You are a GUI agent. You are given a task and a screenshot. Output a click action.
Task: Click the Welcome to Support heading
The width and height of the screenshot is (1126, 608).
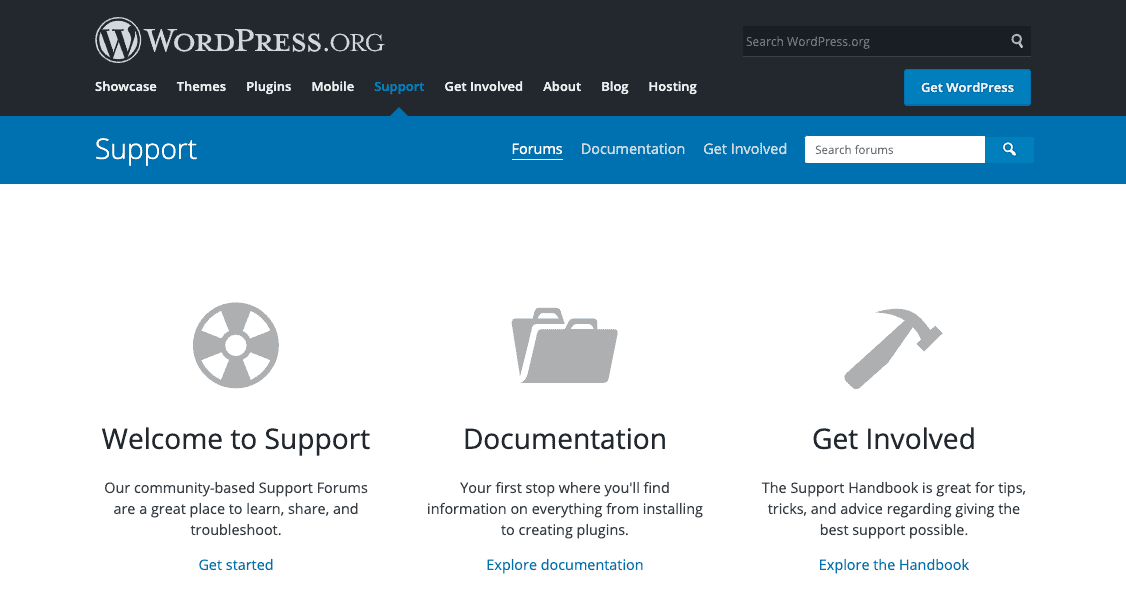coord(236,439)
